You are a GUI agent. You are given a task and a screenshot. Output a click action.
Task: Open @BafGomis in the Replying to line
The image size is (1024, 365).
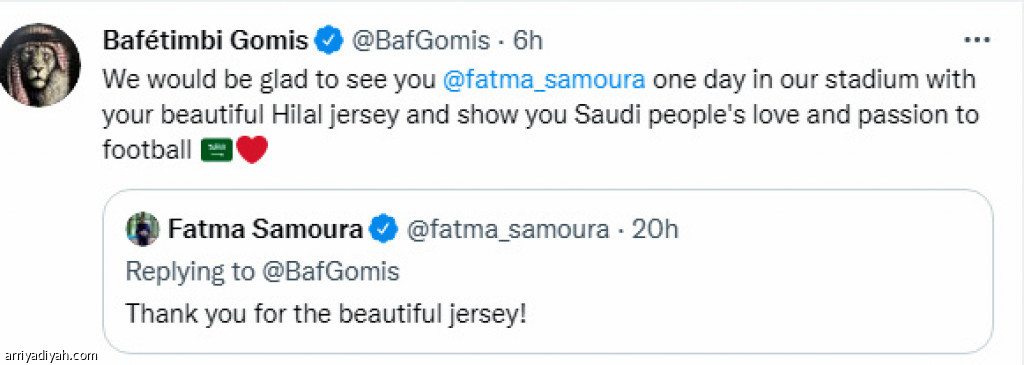coord(330,271)
